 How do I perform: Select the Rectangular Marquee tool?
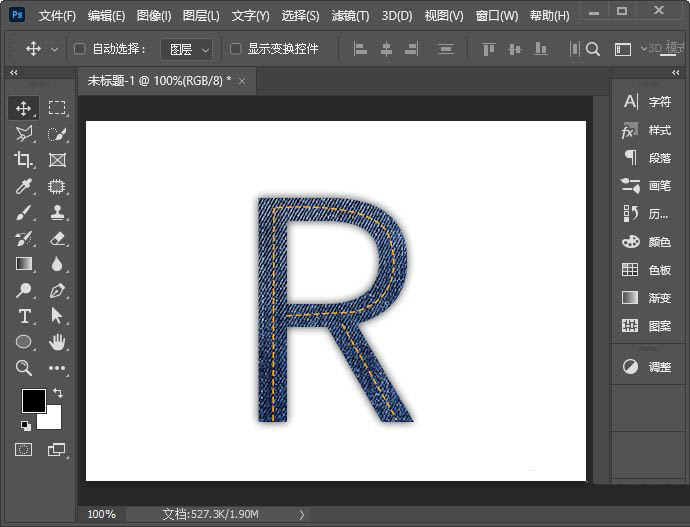(57, 108)
